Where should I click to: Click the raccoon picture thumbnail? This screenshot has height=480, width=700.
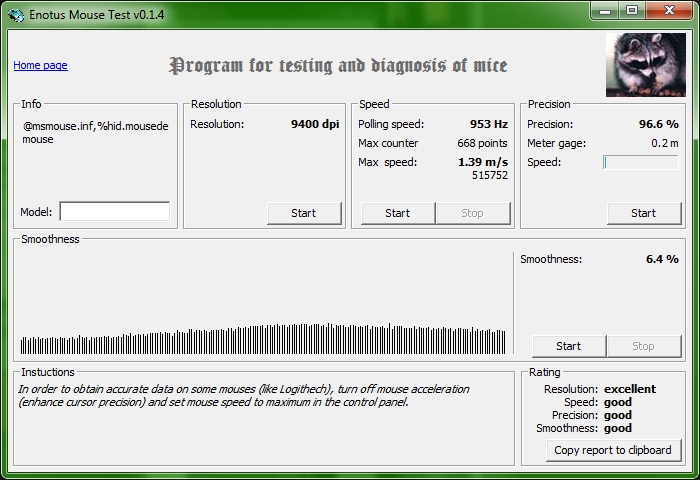(646, 65)
